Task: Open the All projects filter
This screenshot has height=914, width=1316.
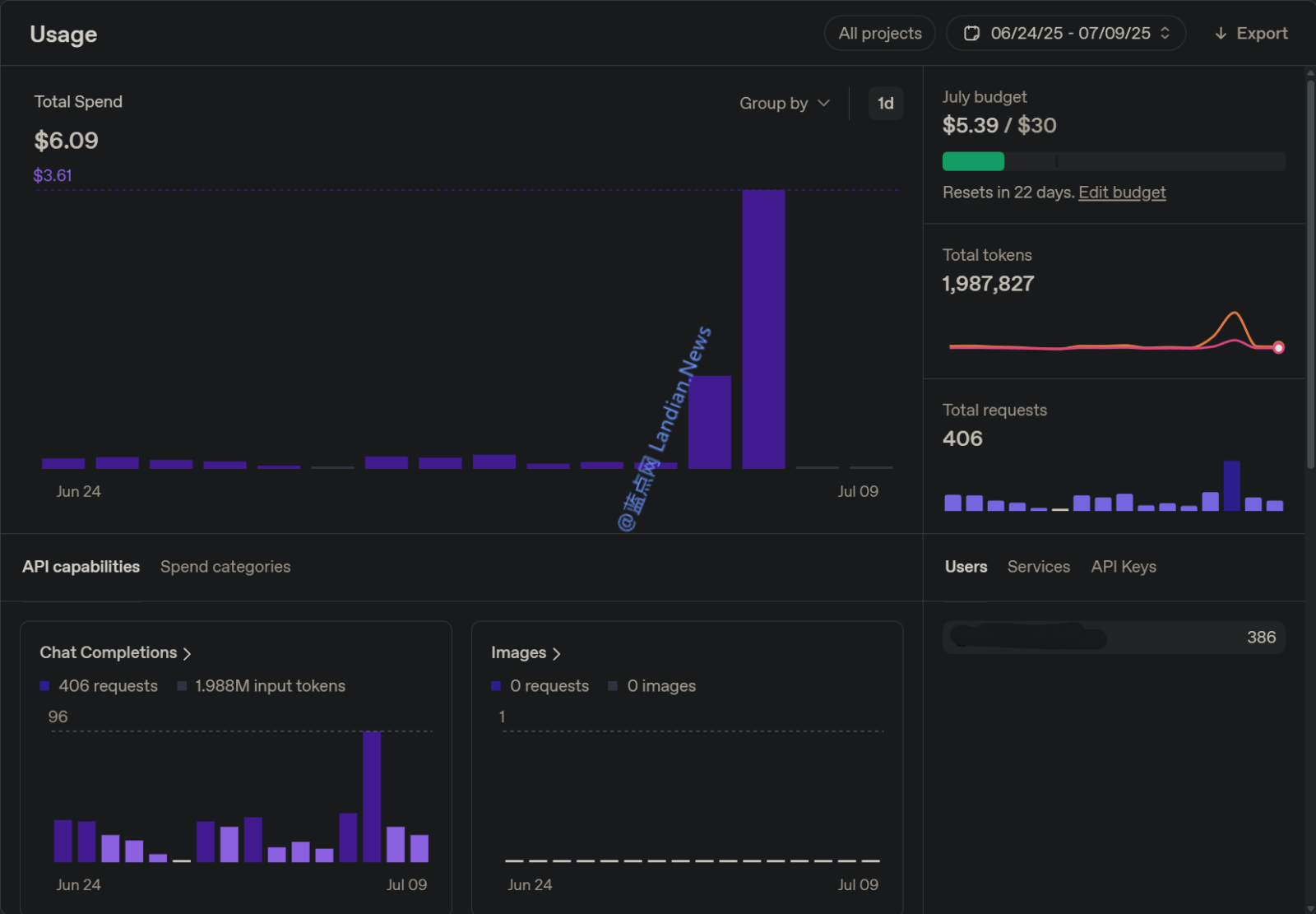Action: [x=879, y=34]
